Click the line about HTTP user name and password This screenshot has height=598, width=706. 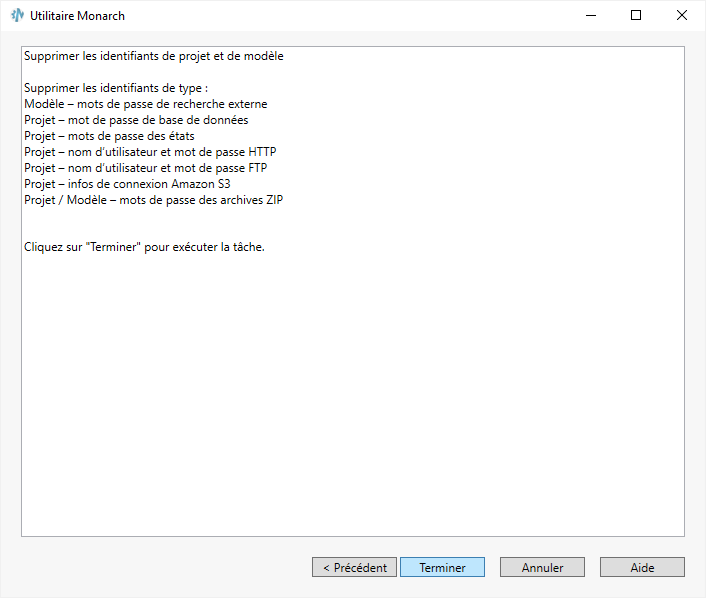click(150, 152)
